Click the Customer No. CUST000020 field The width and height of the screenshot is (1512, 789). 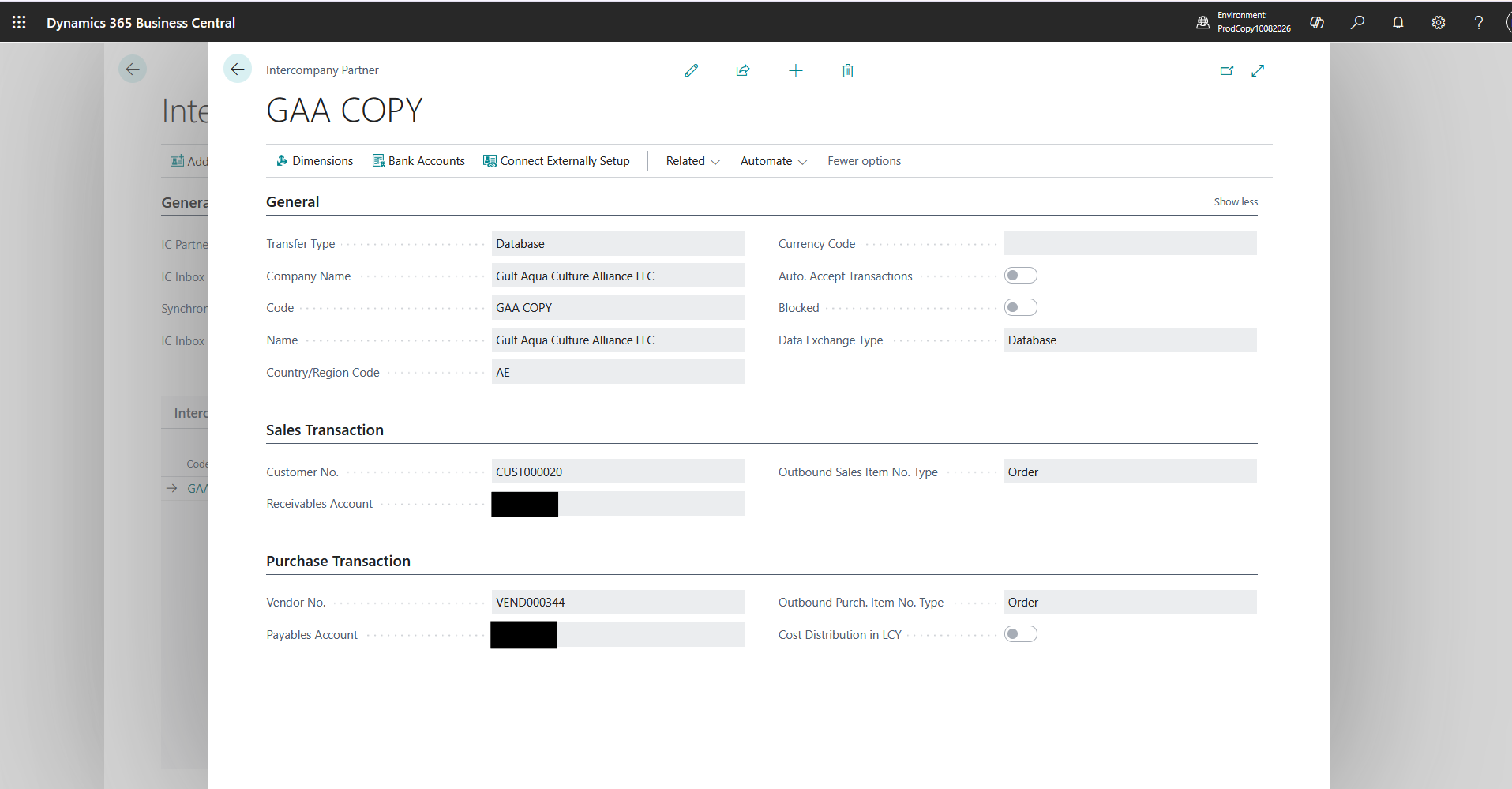tap(618, 472)
